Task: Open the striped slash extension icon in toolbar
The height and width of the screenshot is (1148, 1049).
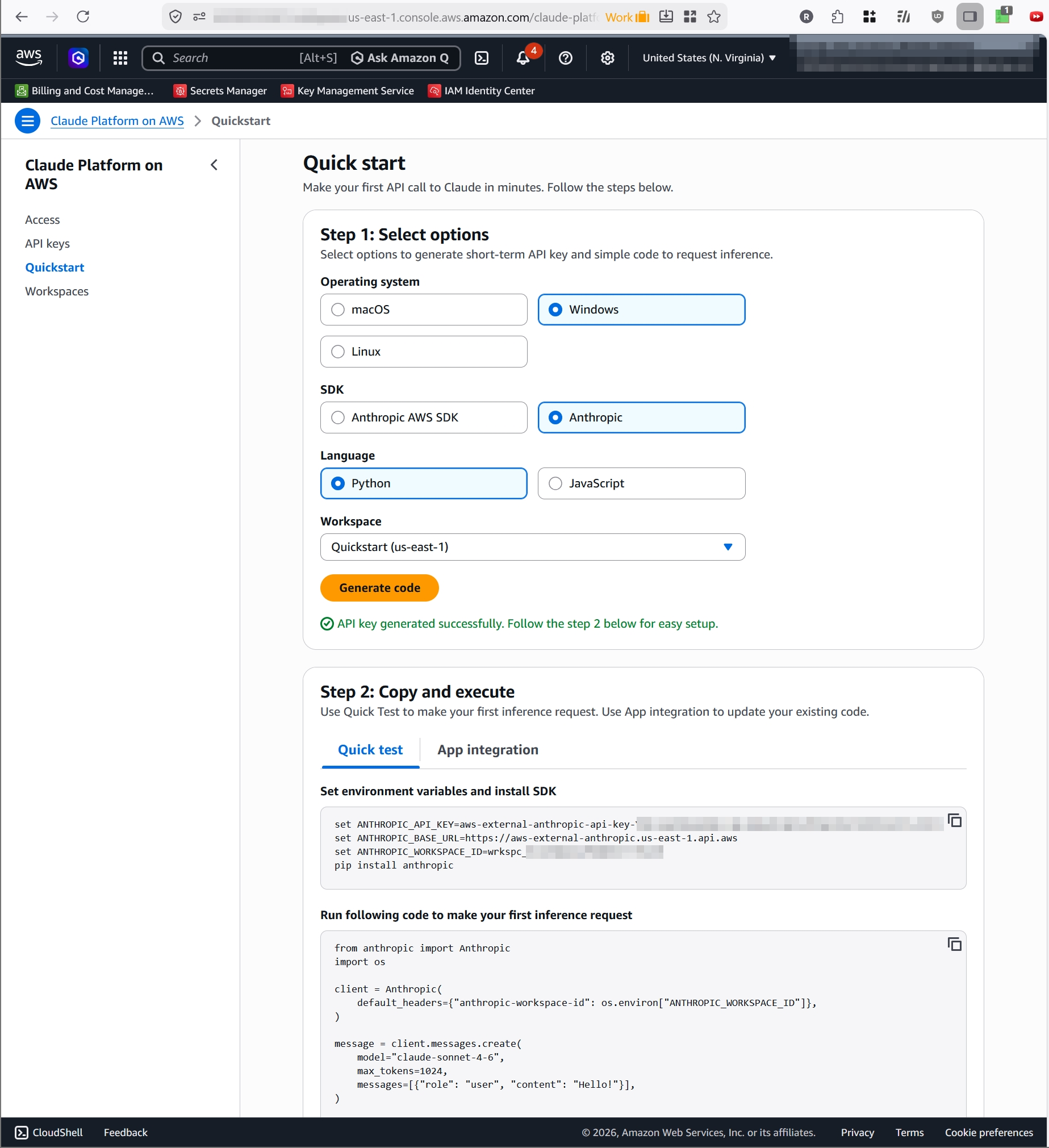Action: (x=904, y=16)
